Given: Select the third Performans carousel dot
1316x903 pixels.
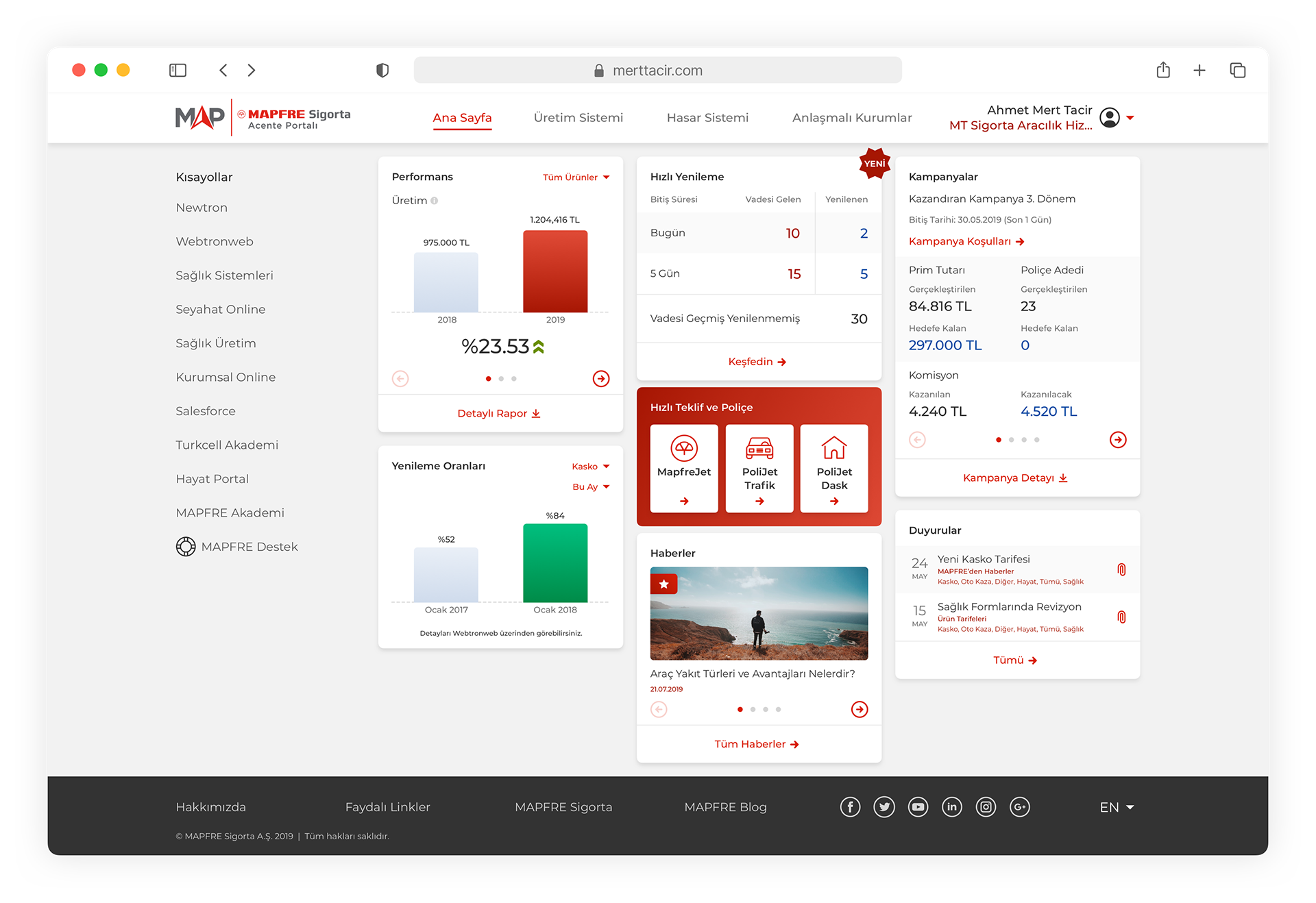Looking at the screenshot, I should point(514,379).
